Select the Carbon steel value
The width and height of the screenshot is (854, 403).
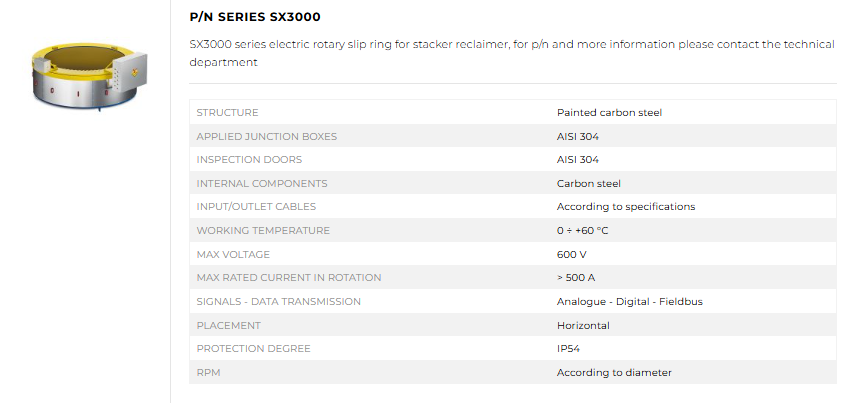tap(588, 184)
